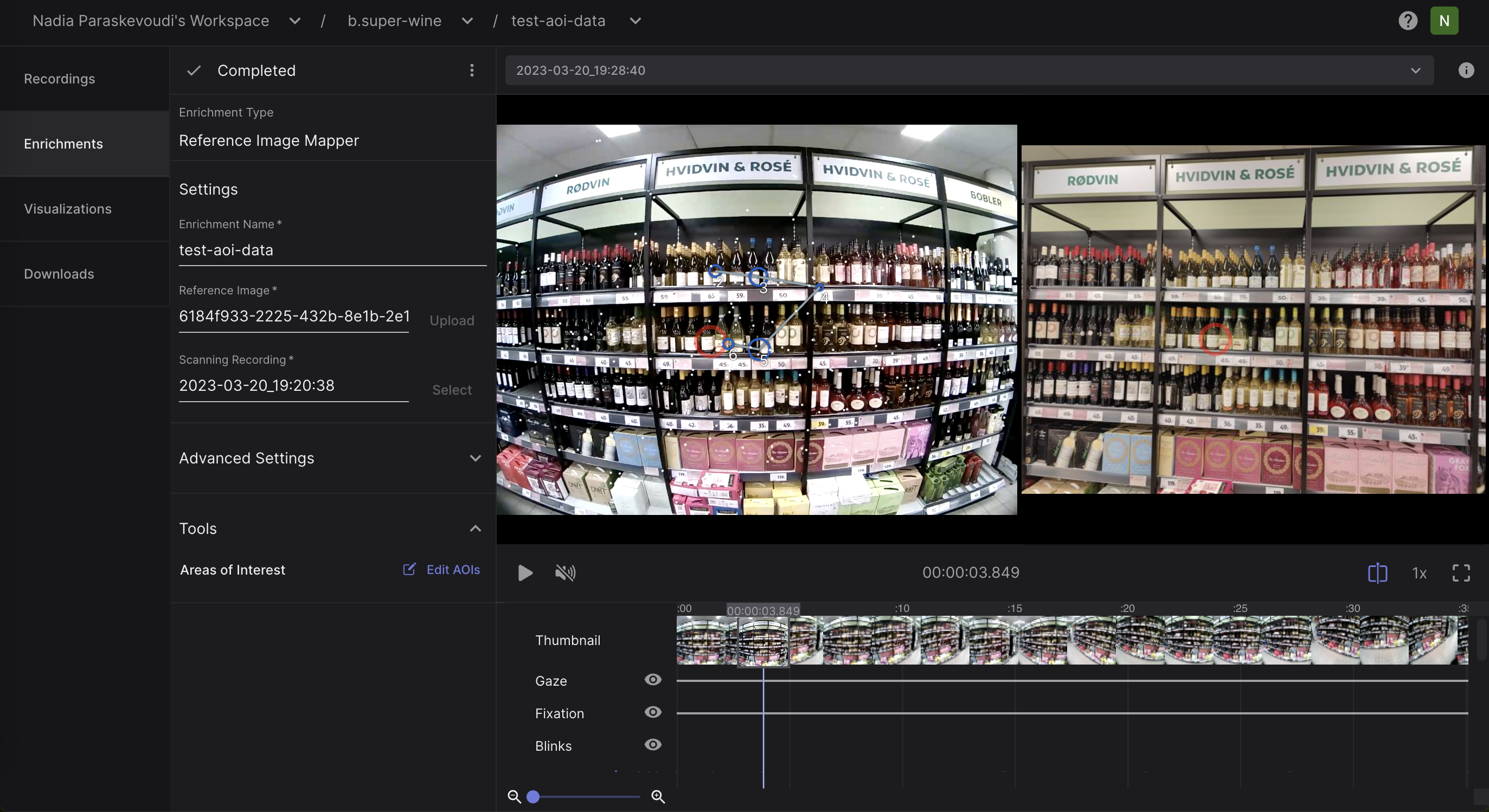The width and height of the screenshot is (1489, 812).
Task: Click the timeline zoom out magnifier
Action: (514, 796)
